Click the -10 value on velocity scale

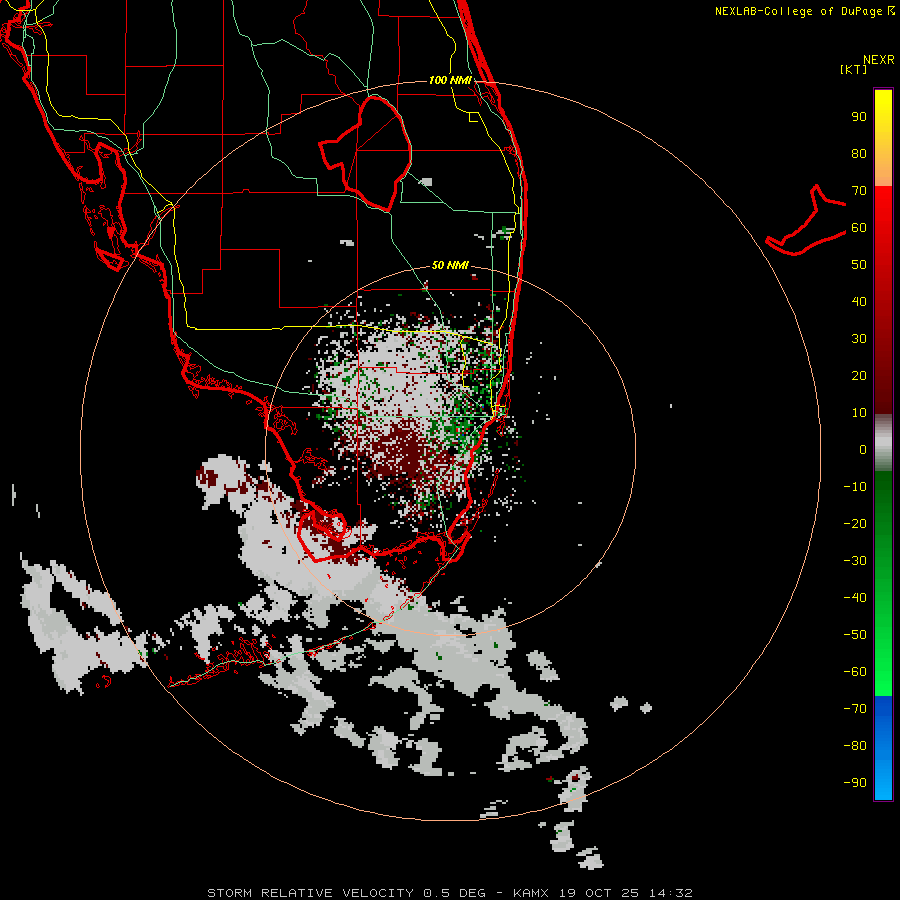click(x=855, y=487)
